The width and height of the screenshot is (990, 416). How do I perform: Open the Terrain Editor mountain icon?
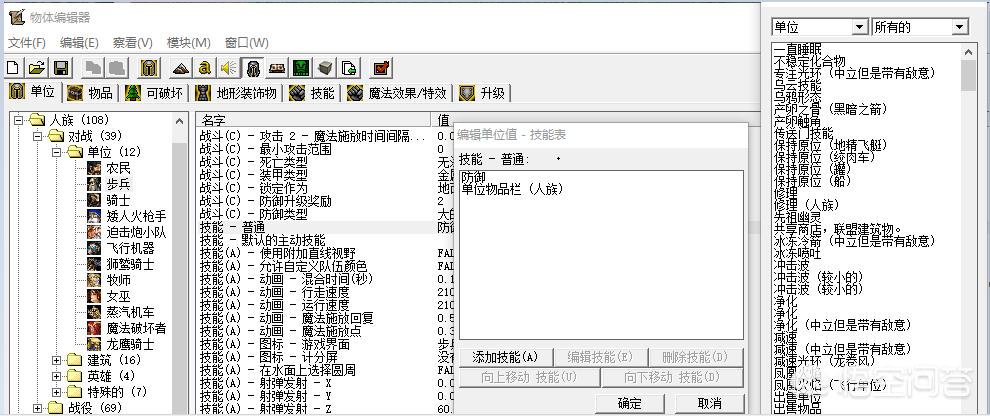pos(181,68)
